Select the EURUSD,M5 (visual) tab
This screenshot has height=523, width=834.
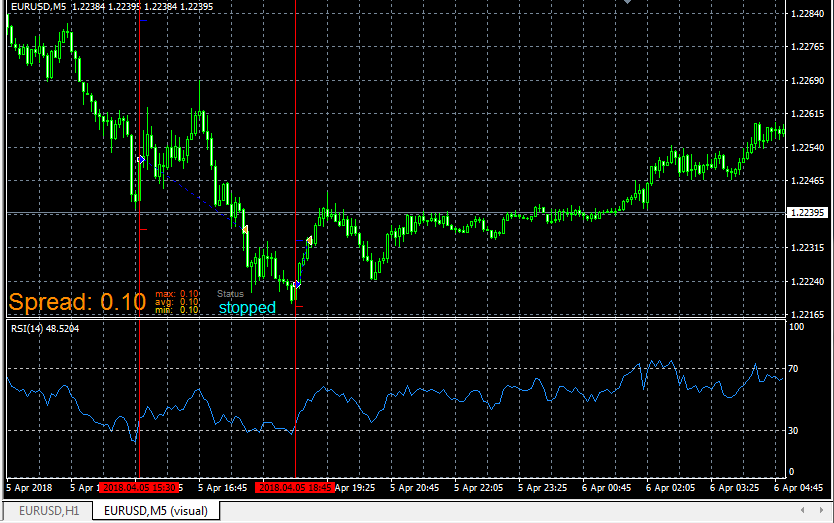click(x=156, y=511)
